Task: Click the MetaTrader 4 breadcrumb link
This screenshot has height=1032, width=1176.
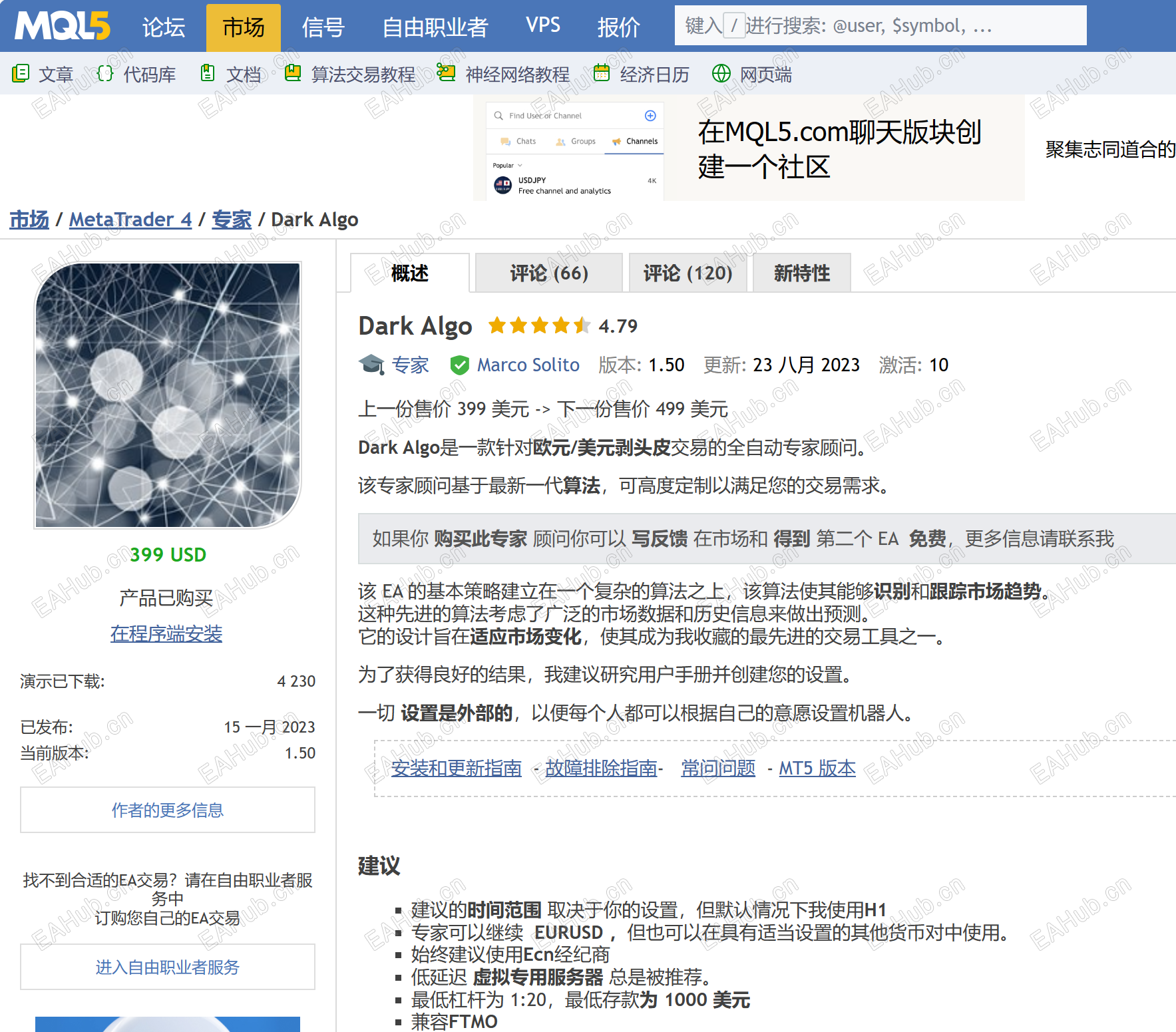Action: coord(130,219)
